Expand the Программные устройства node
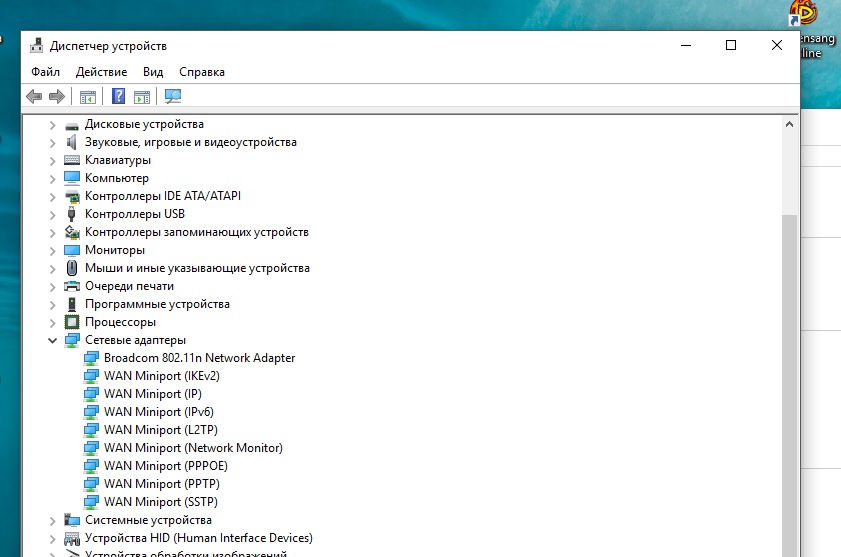 [52, 305]
